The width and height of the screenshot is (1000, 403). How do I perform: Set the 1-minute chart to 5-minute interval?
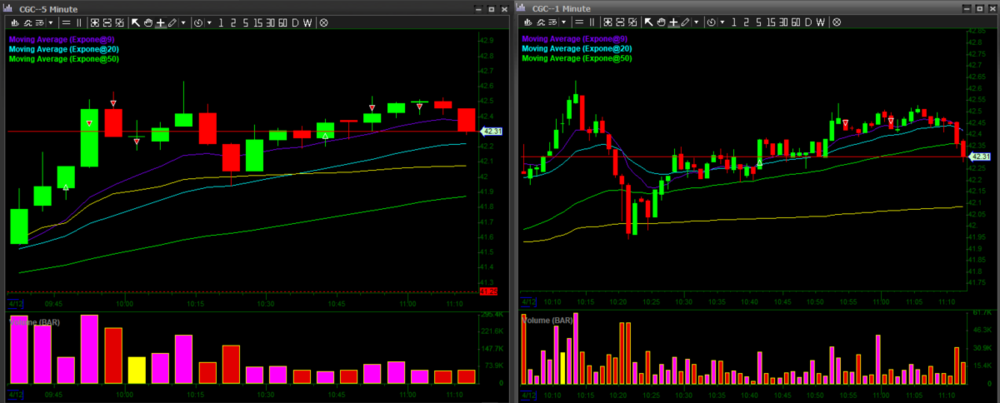(757, 22)
